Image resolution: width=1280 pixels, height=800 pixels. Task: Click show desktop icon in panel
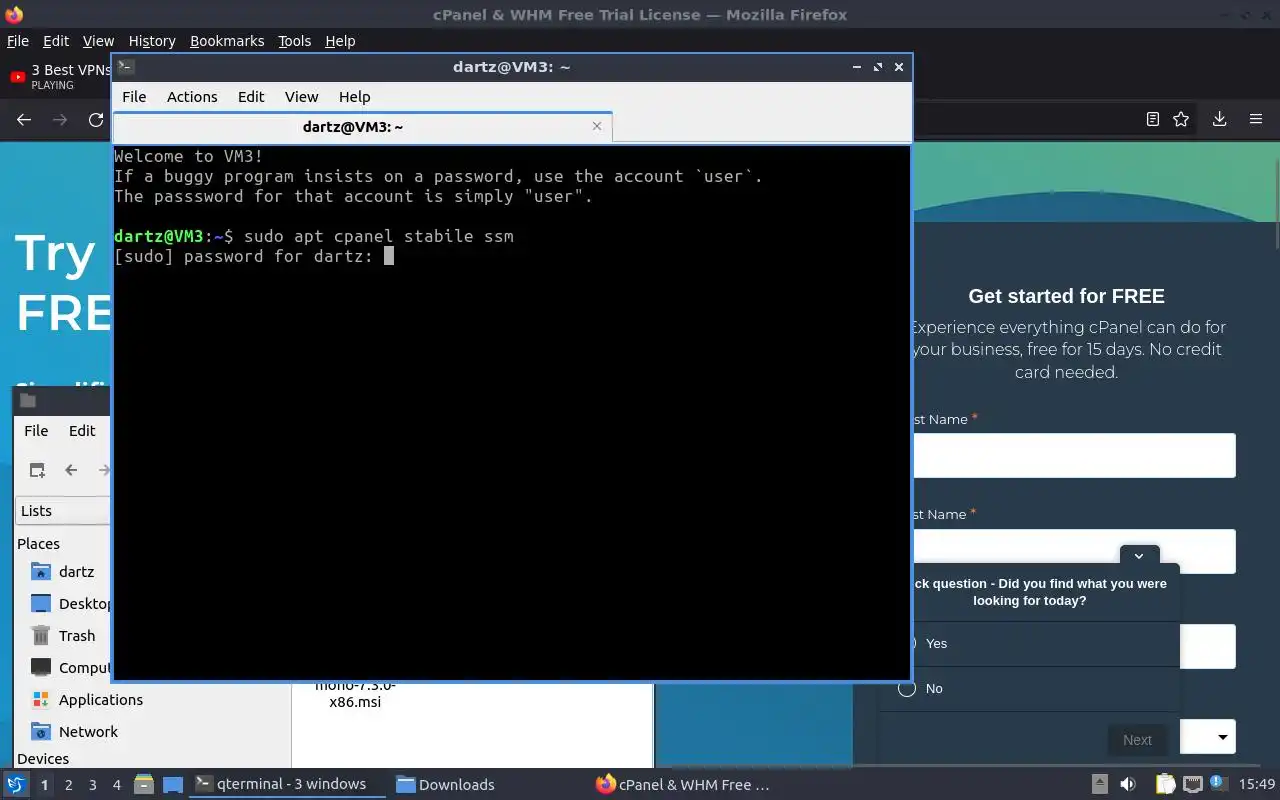click(x=173, y=784)
